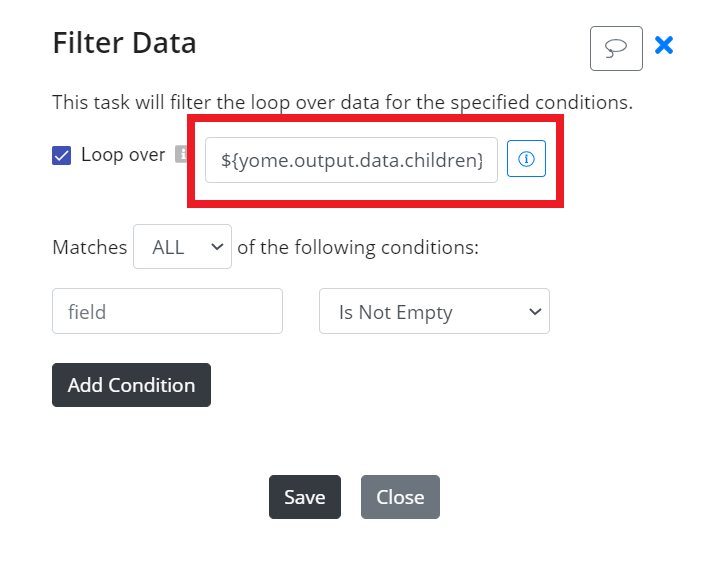Image resolution: width=710 pixels, height=573 pixels.
Task: Click chevron arrow in the ALL selector
Action: click(x=217, y=247)
